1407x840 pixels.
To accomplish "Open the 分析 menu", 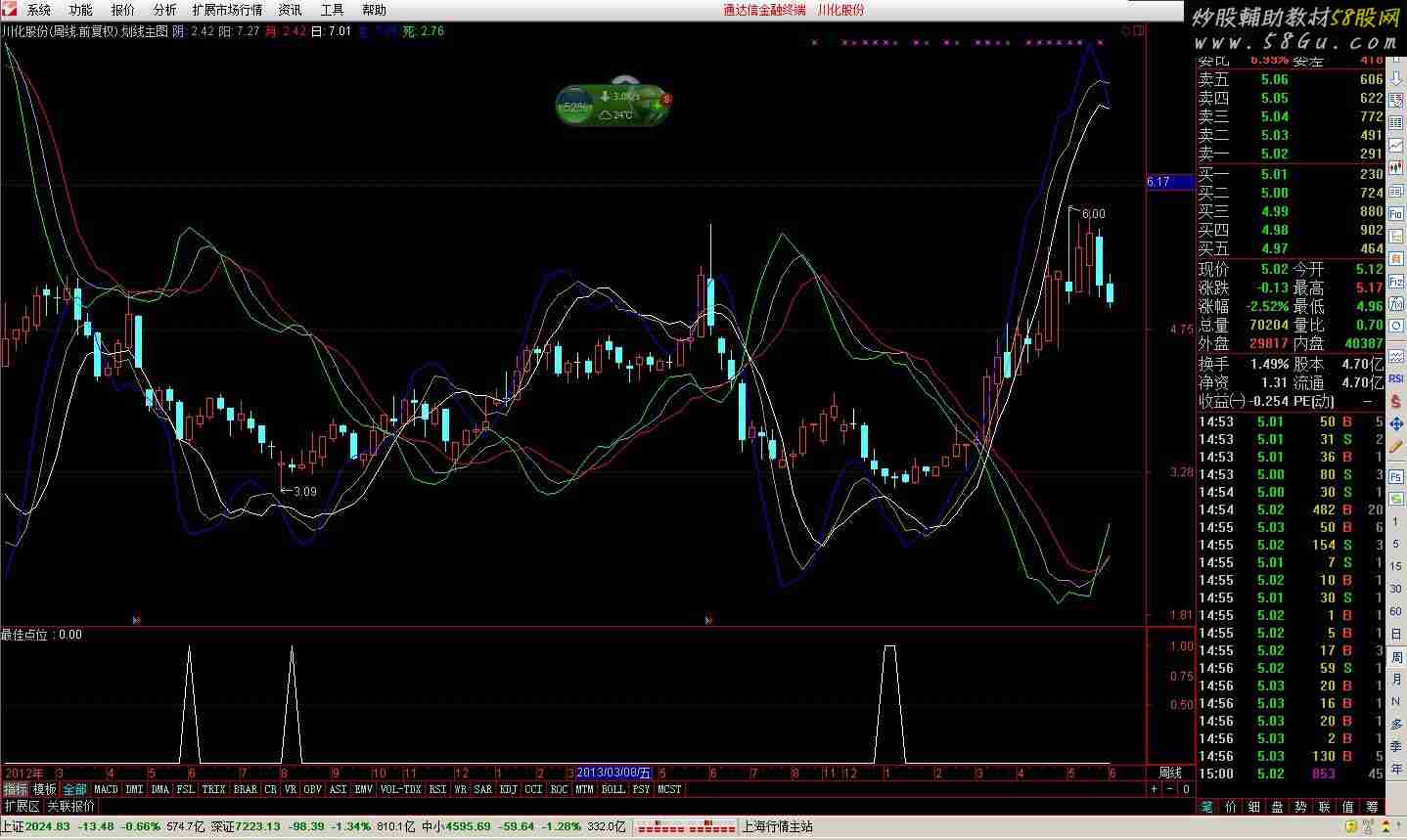I will 164,10.
